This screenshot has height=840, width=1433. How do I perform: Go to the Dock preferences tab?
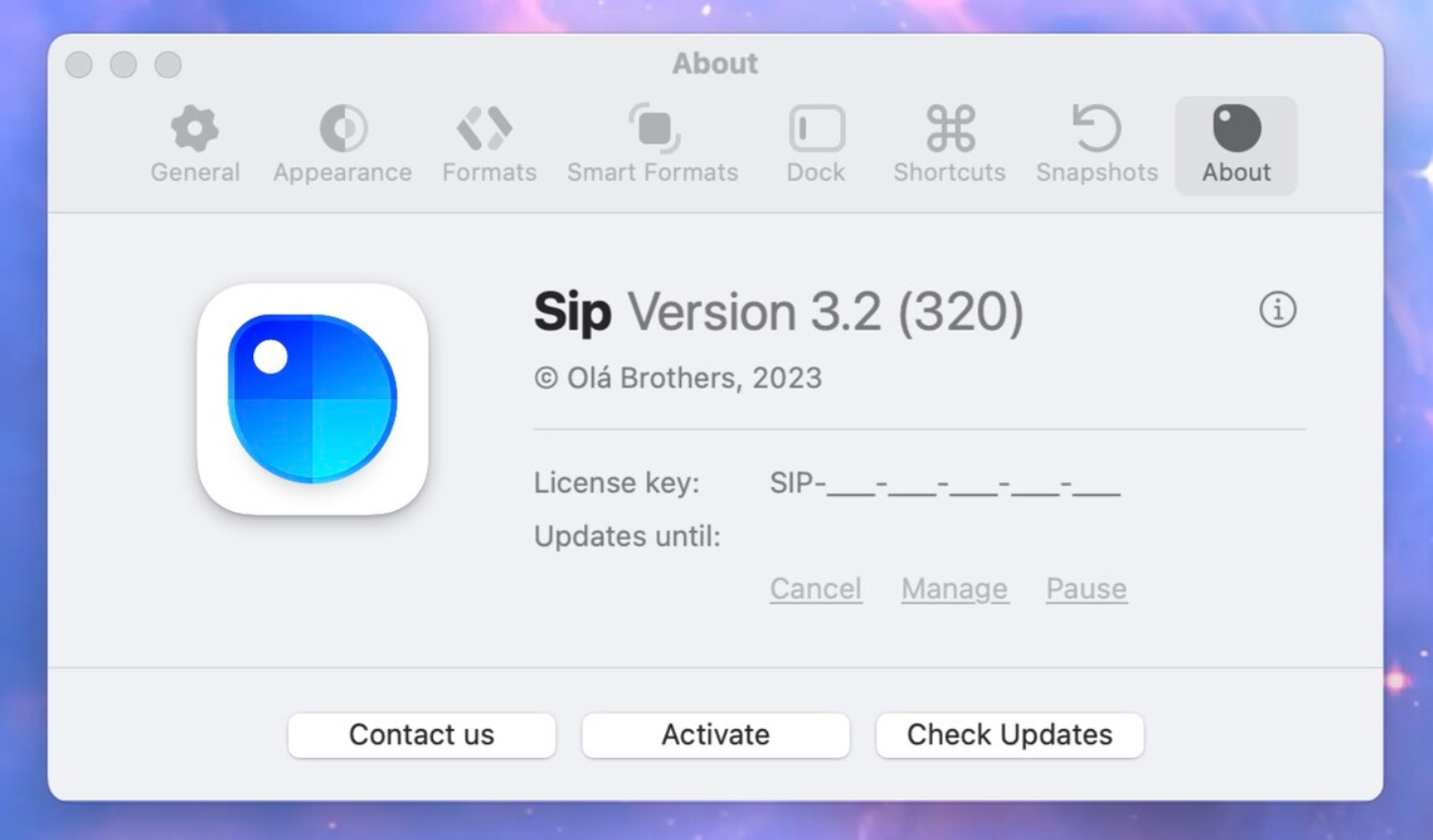815,145
